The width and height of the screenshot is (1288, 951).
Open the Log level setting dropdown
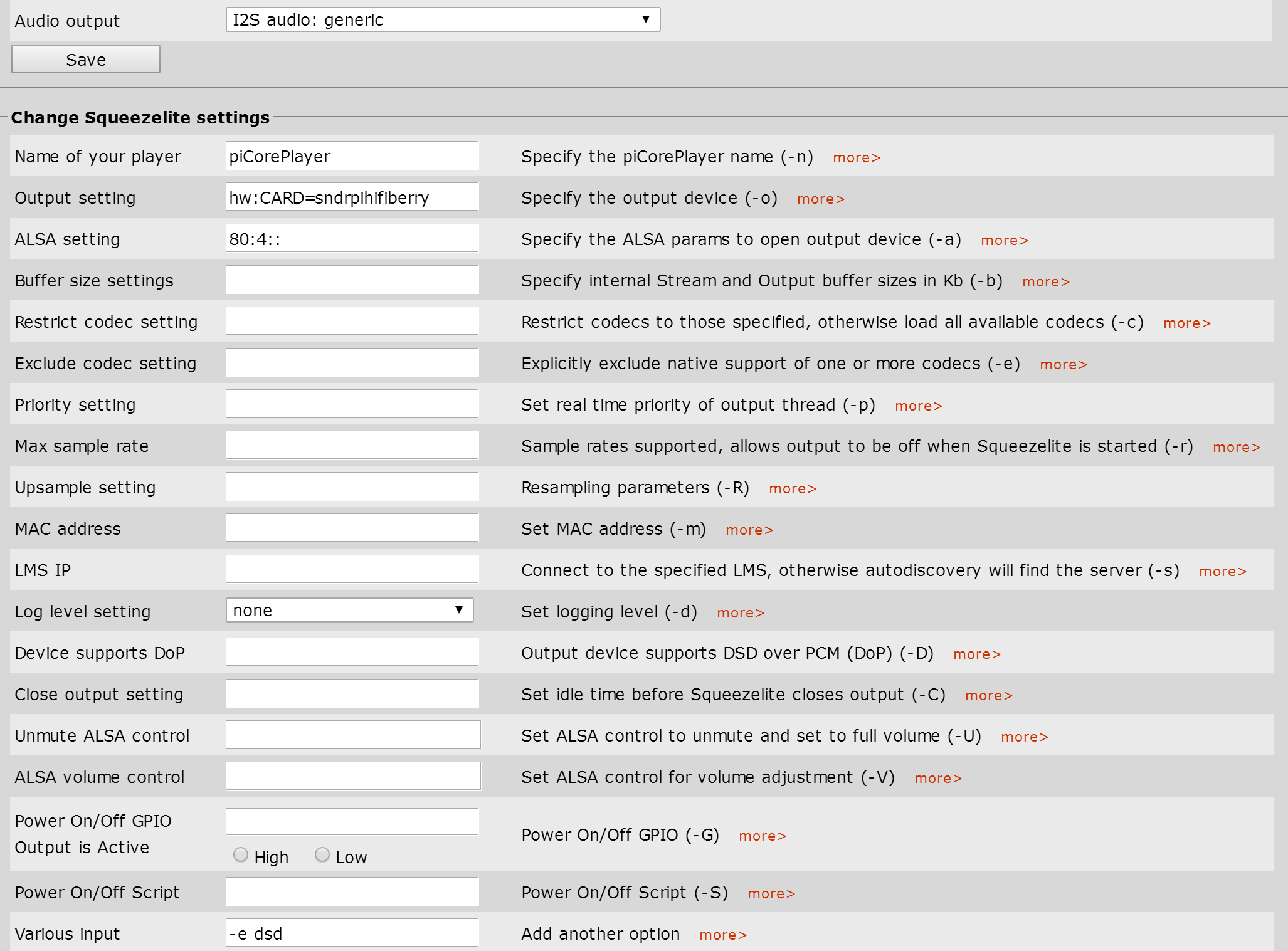tap(349, 610)
